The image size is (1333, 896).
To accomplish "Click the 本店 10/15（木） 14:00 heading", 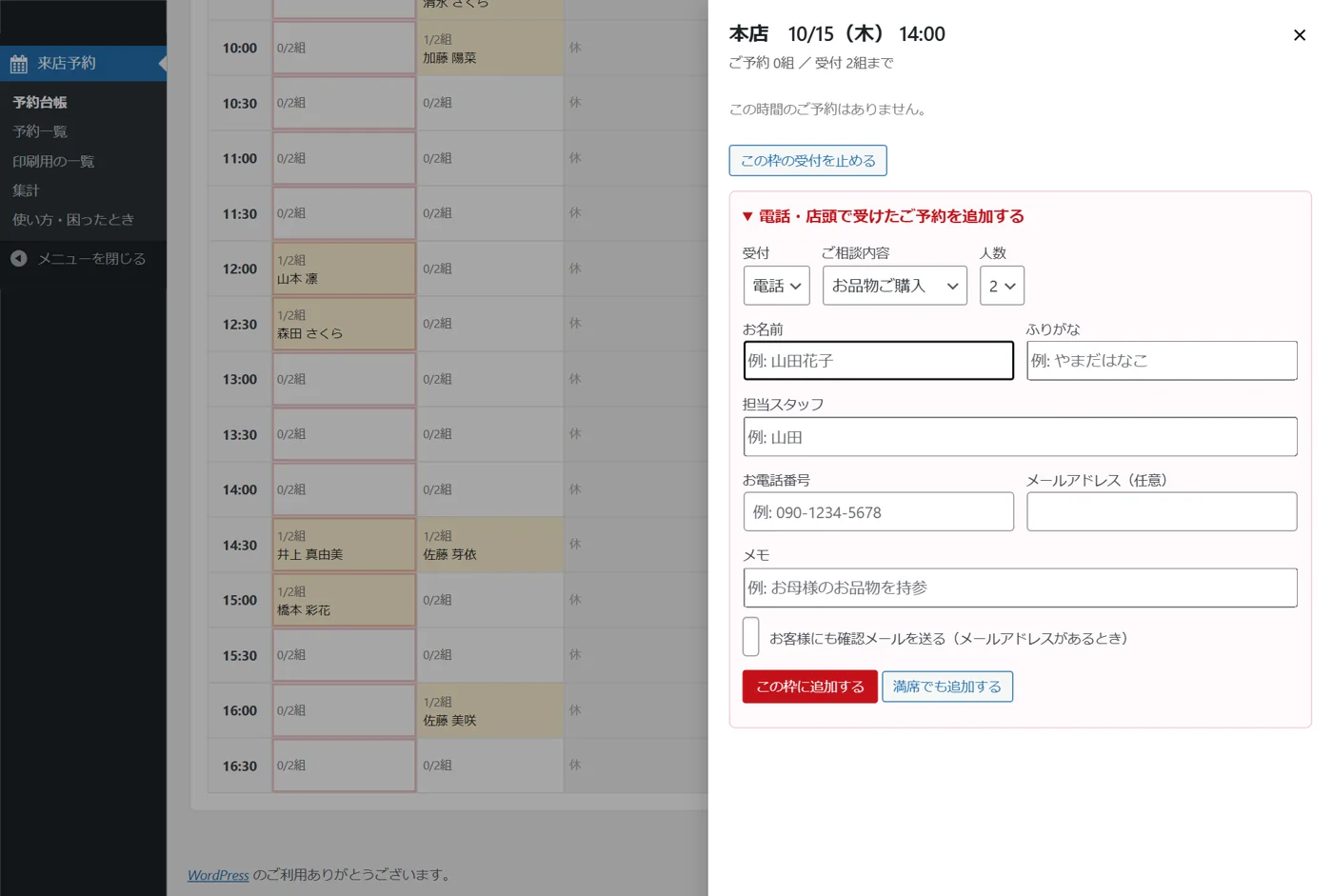I will point(837,34).
